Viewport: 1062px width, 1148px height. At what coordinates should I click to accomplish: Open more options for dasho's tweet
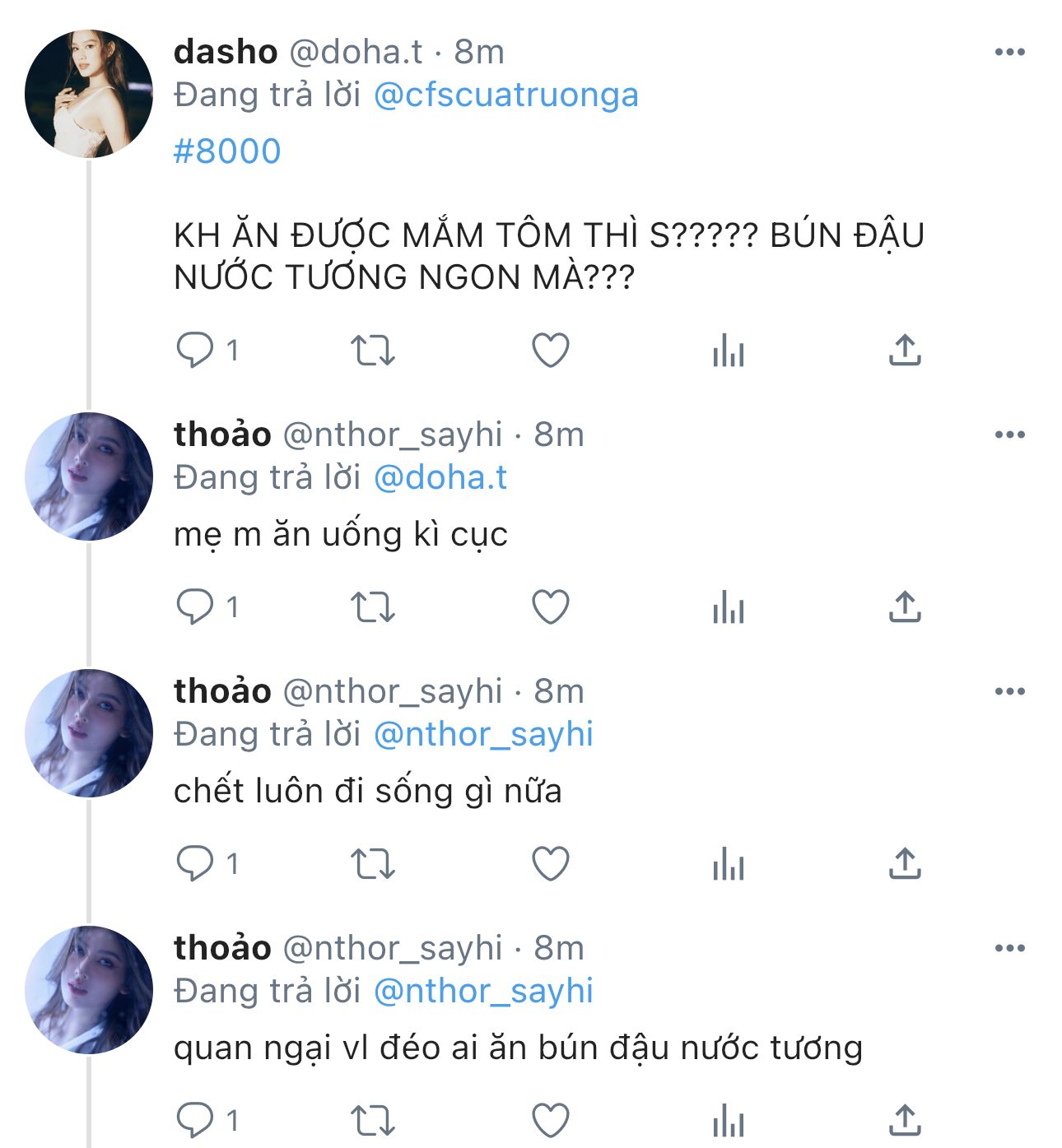1009,52
